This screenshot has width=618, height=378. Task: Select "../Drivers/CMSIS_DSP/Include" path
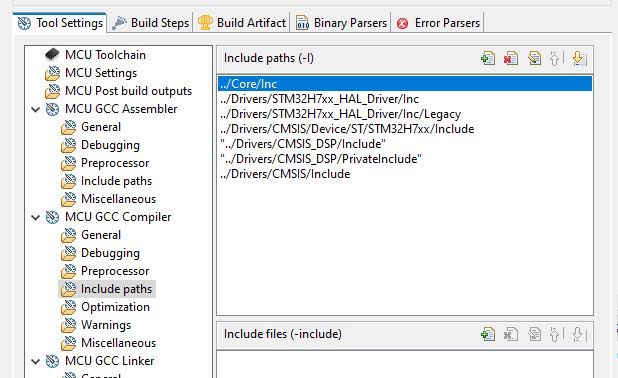point(405,144)
